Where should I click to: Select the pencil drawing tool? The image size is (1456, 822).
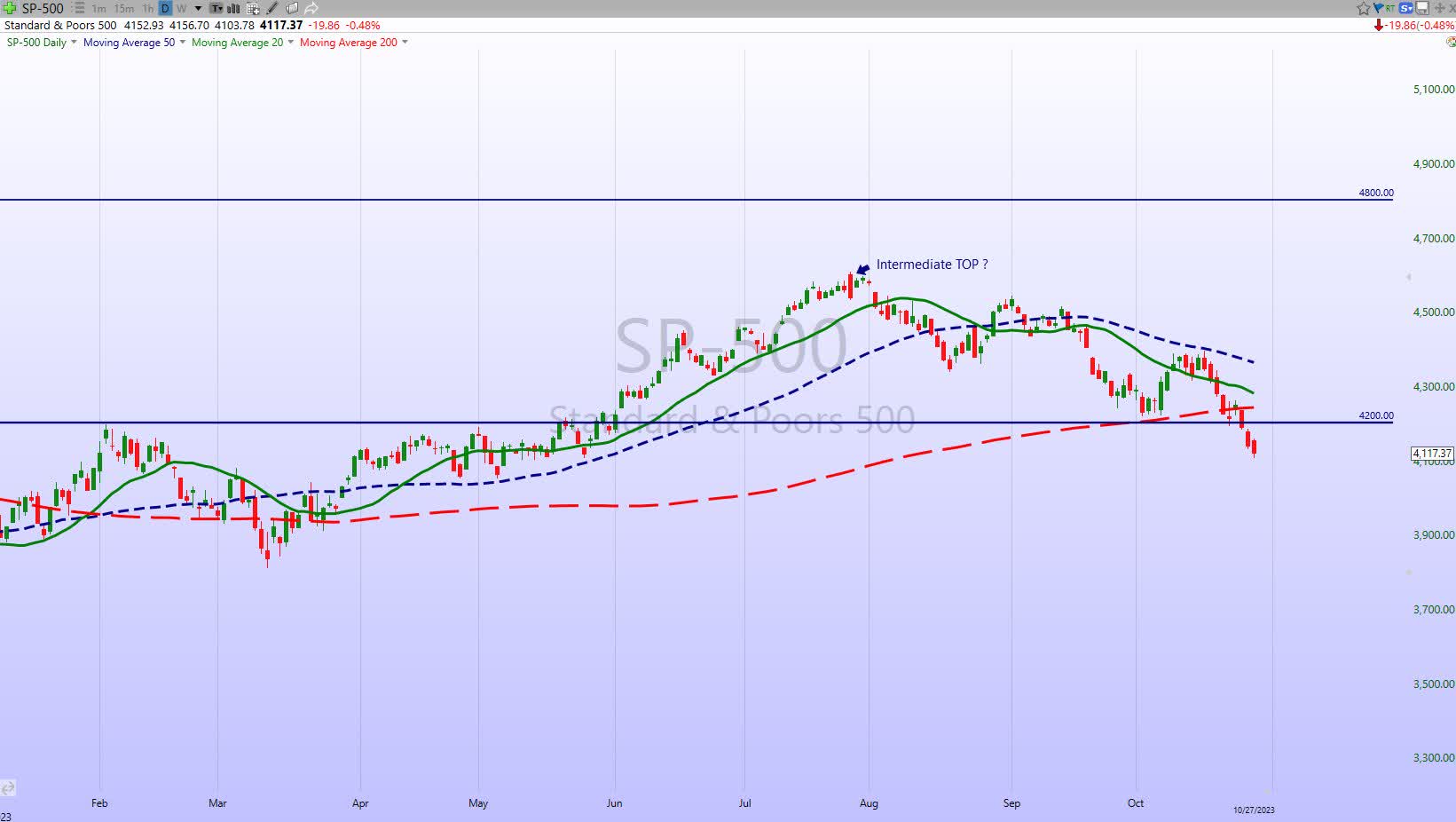(272, 8)
